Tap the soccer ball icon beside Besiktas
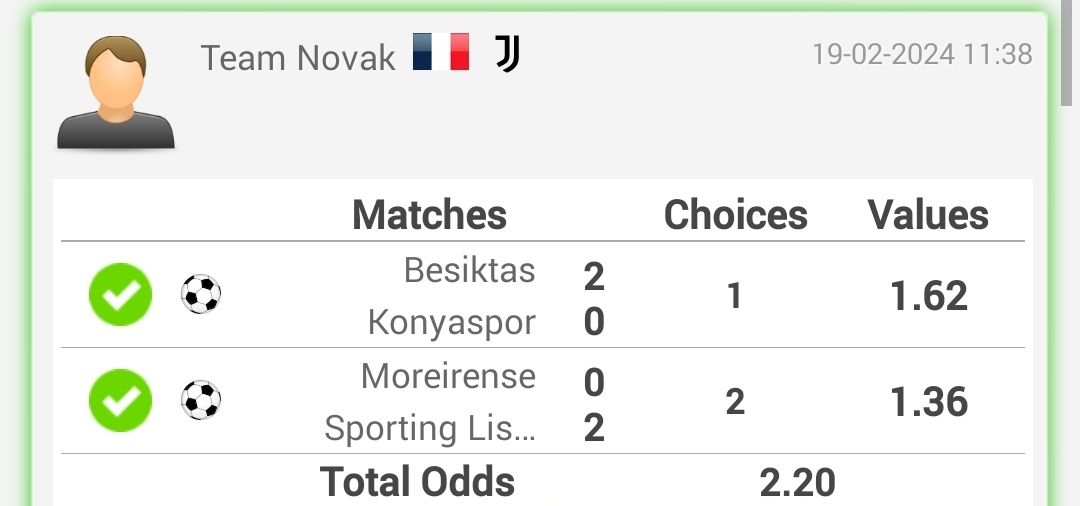The width and height of the screenshot is (1080, 506). pyautogui.click(x=201, y=294)
